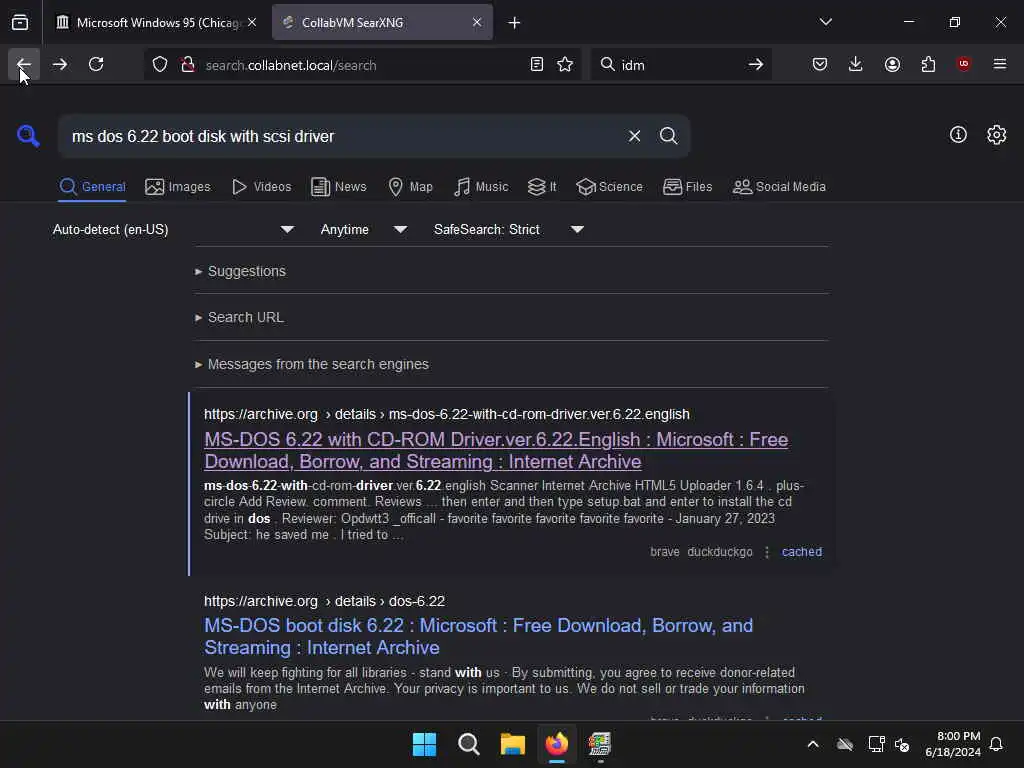Image resolution: width=1024 pixels, height=768 pixels.
Task: Select the Videos search category
Action: coord(261,187)
